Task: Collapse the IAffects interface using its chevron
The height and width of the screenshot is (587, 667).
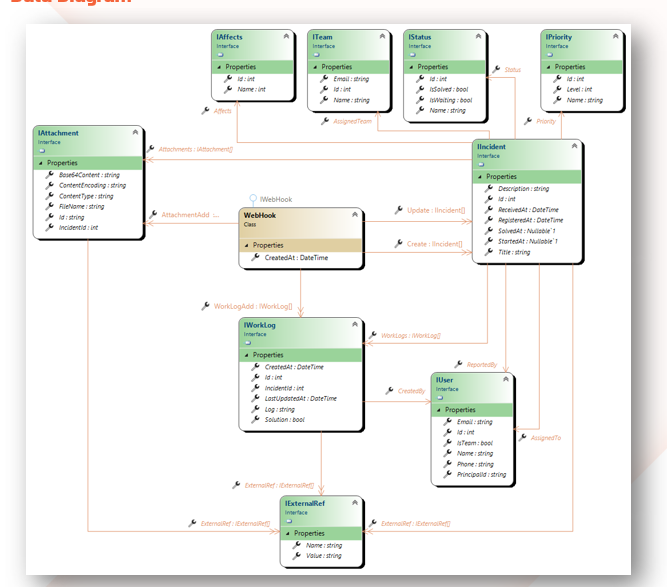Action: tap(286, 36)
